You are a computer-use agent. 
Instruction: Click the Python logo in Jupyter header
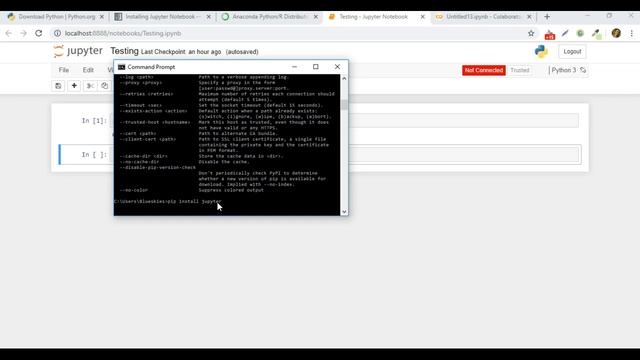(x=541, y=51)
